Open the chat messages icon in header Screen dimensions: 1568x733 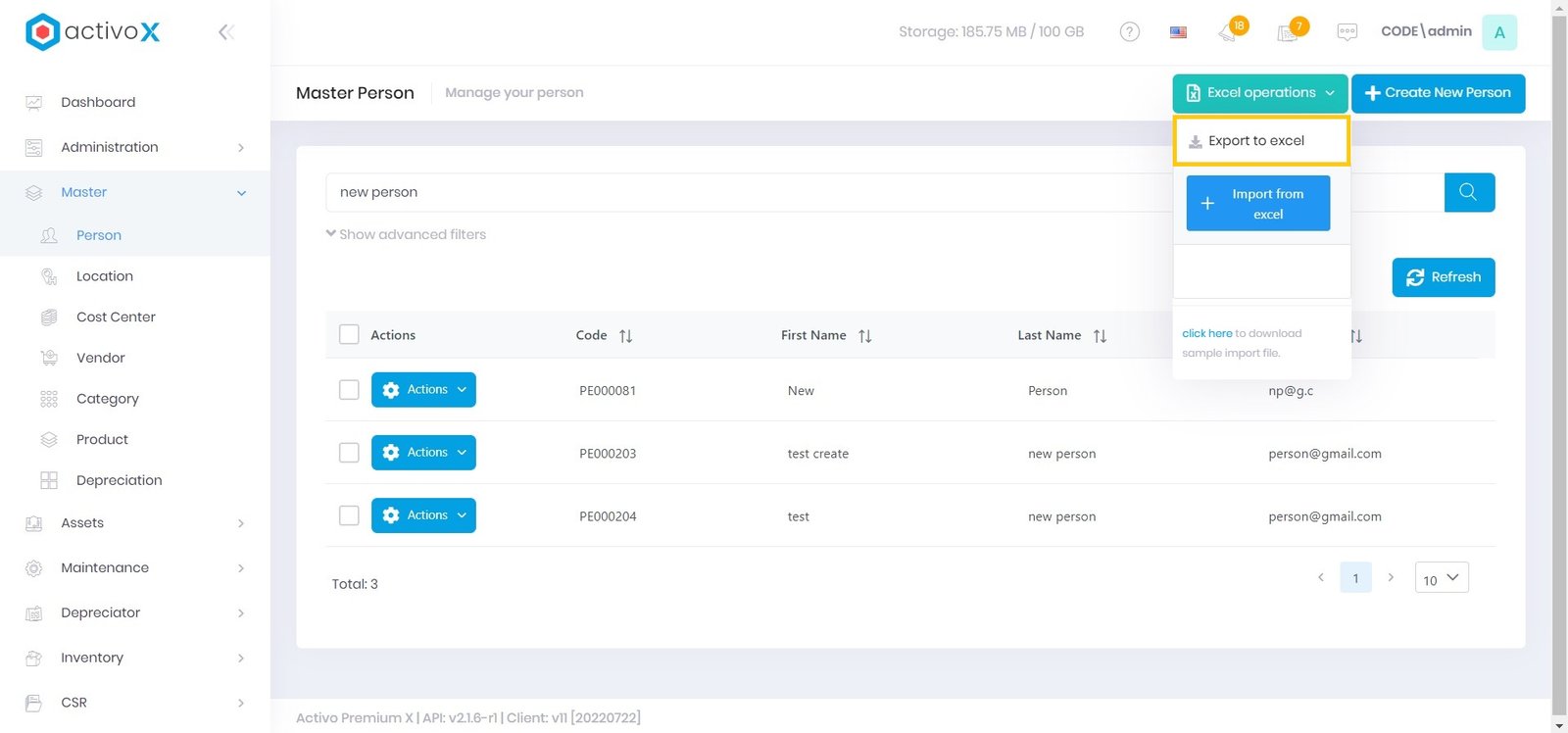click(x=1347, y=32)
